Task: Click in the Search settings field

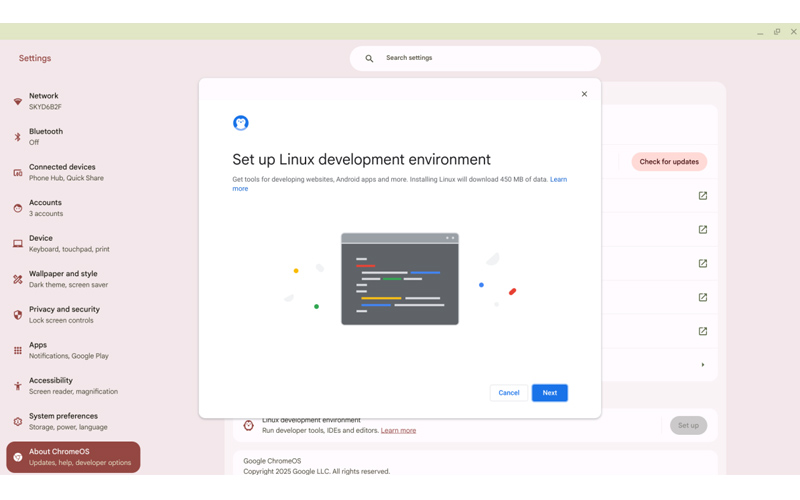Action: pos(475,58)
